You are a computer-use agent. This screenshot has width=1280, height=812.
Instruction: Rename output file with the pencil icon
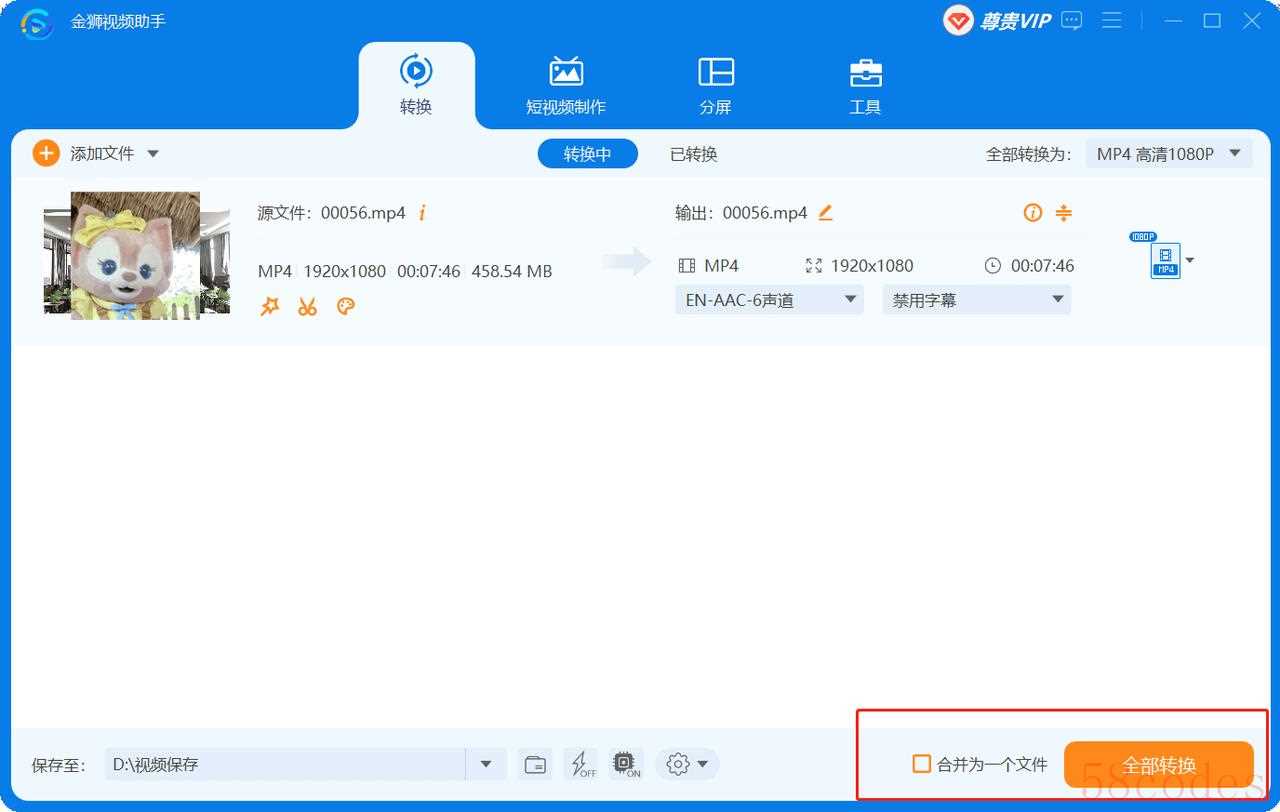coord(825,212)
